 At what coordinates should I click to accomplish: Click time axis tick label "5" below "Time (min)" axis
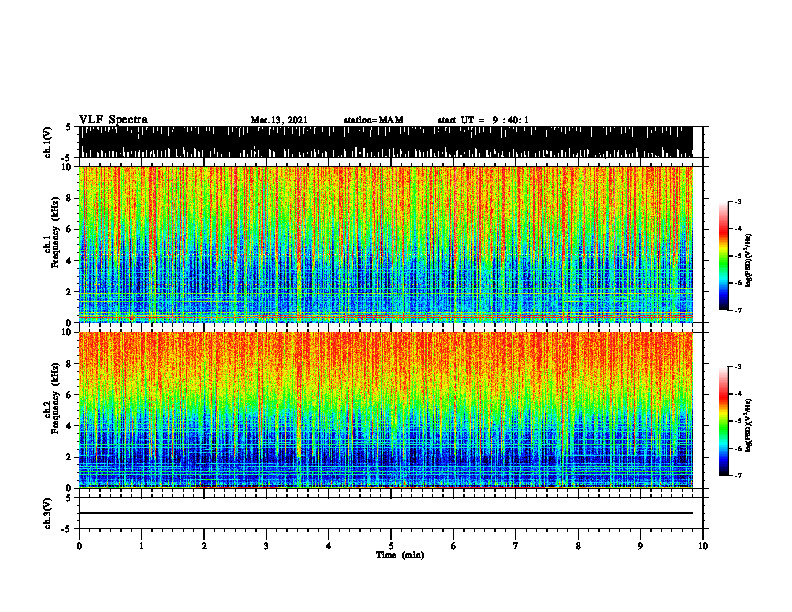pos(391,546)
